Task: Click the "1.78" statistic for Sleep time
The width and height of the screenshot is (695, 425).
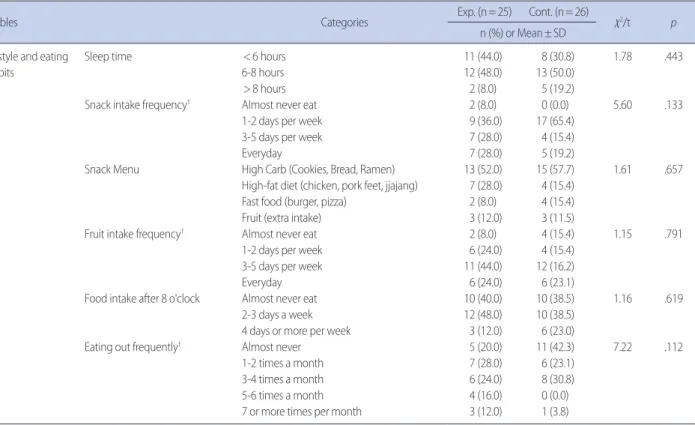Action: pos(623,57)
